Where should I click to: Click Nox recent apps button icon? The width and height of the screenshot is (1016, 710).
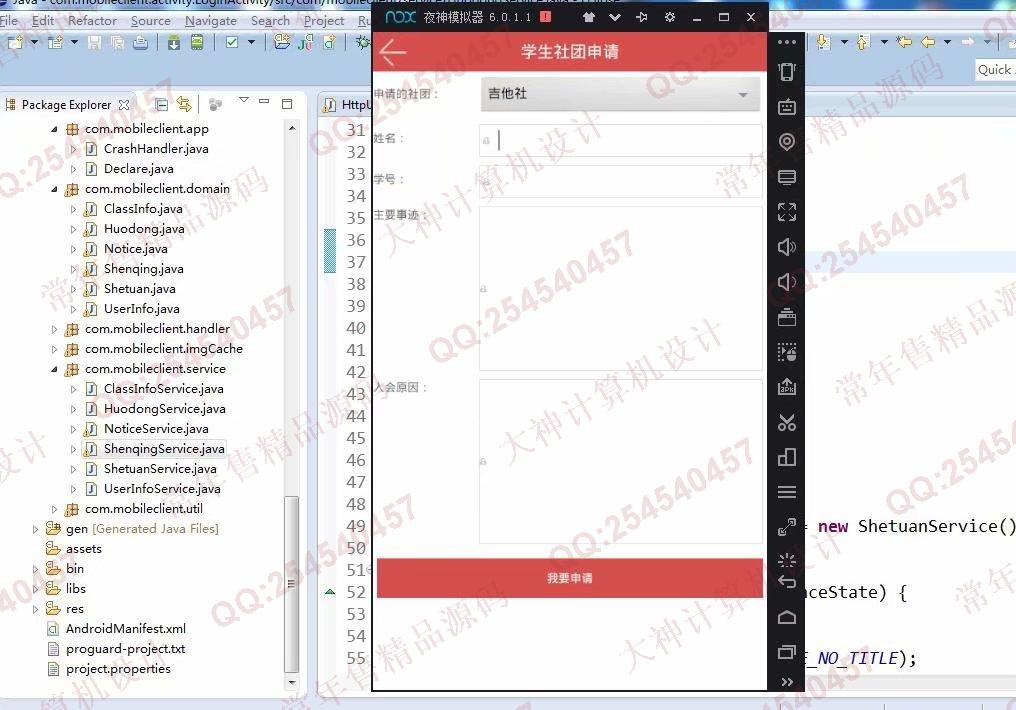coord(787,652)
